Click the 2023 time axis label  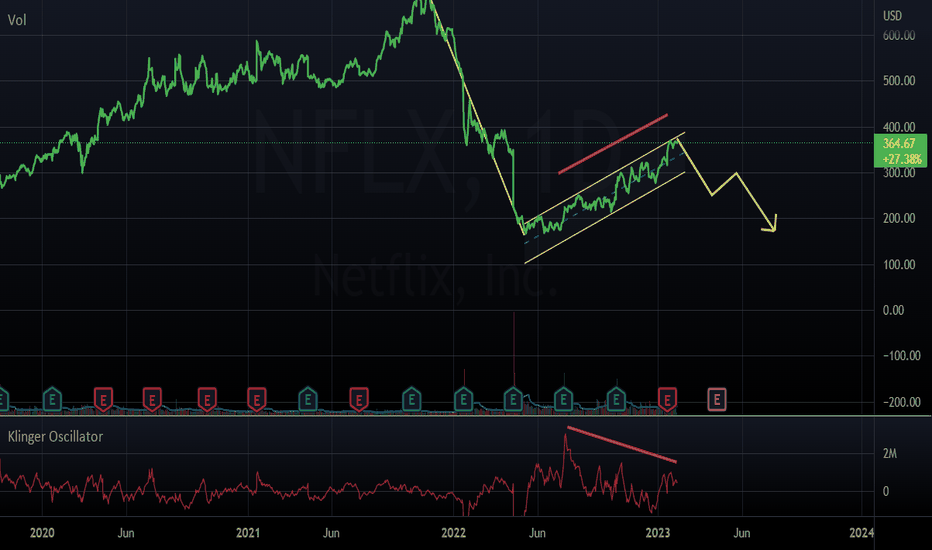point(658,533)
